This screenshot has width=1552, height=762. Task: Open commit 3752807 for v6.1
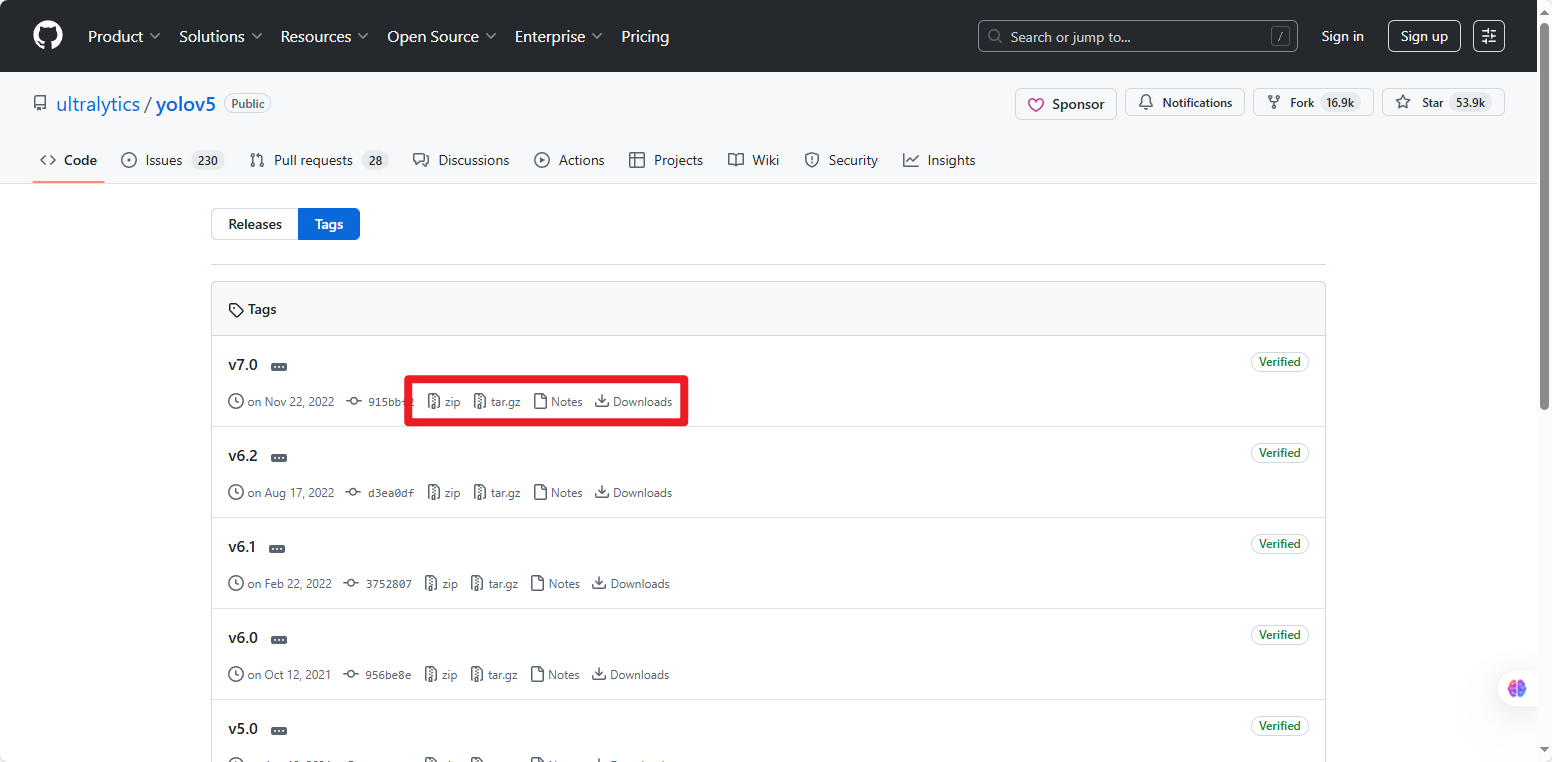pos(379,584)
